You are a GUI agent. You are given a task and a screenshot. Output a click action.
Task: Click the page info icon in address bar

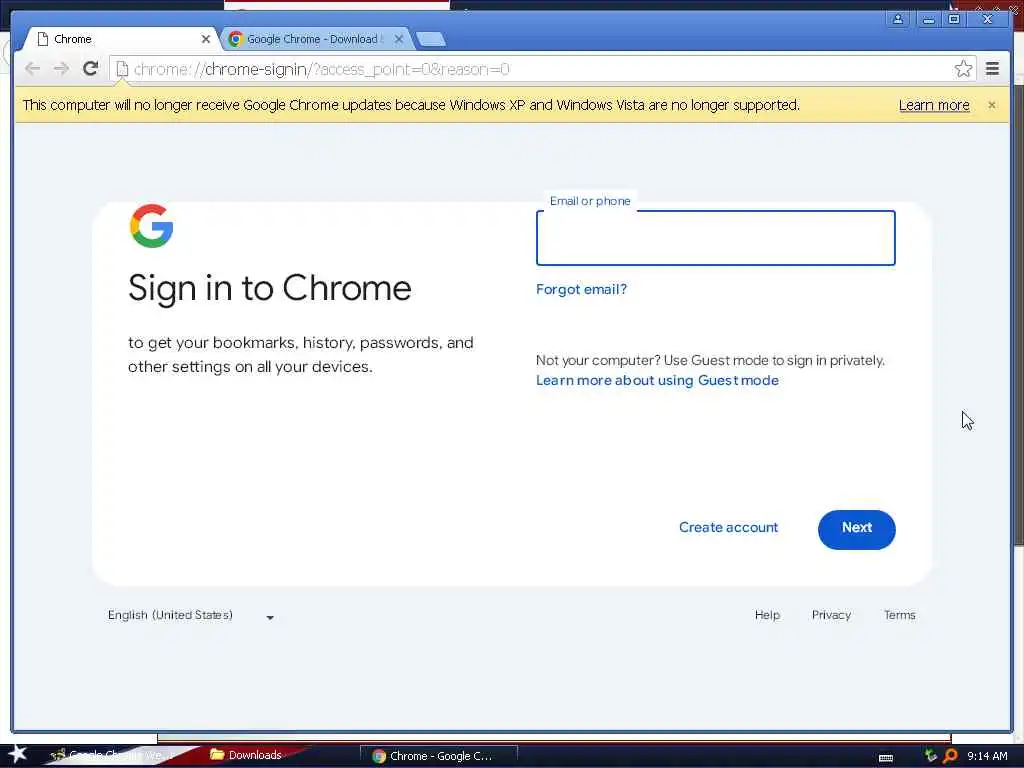(x=121, y=69)
